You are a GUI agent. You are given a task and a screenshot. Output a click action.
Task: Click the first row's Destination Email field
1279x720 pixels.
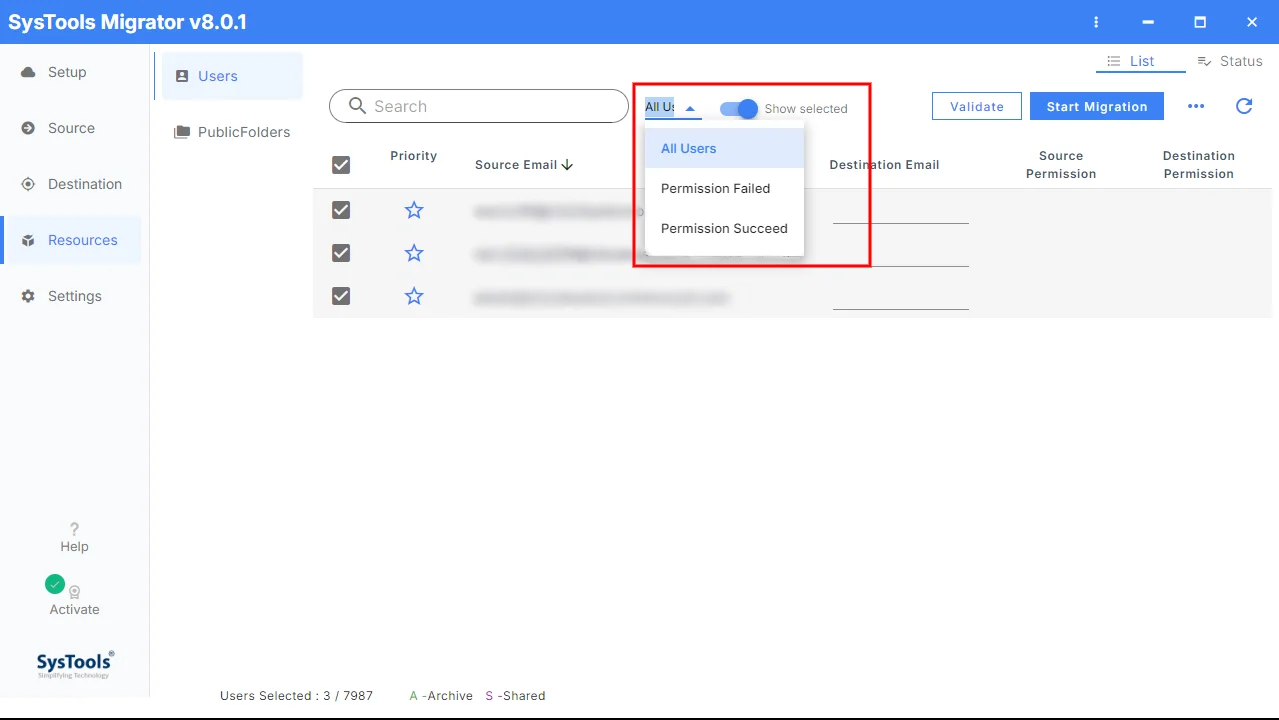[x=900, y=211]
